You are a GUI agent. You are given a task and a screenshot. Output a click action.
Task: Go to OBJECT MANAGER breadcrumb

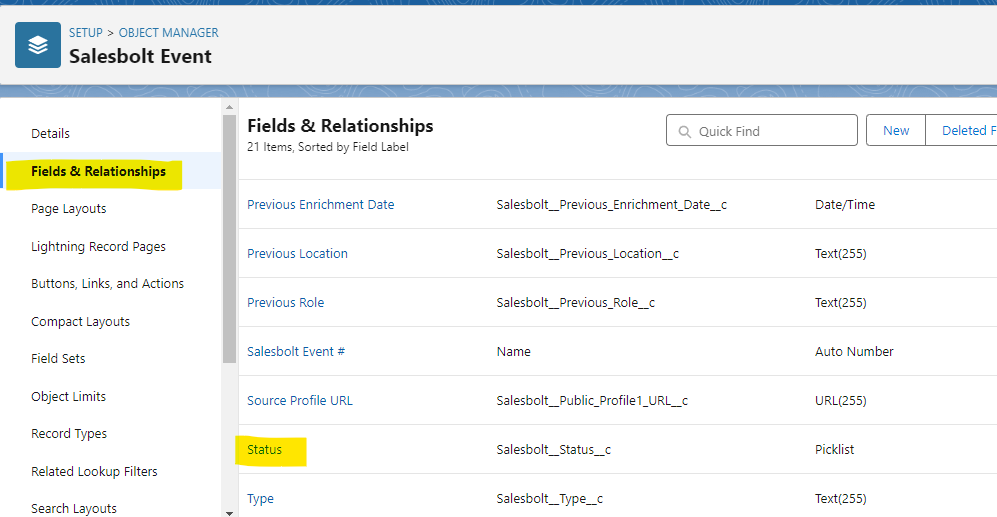coord(168,32)
